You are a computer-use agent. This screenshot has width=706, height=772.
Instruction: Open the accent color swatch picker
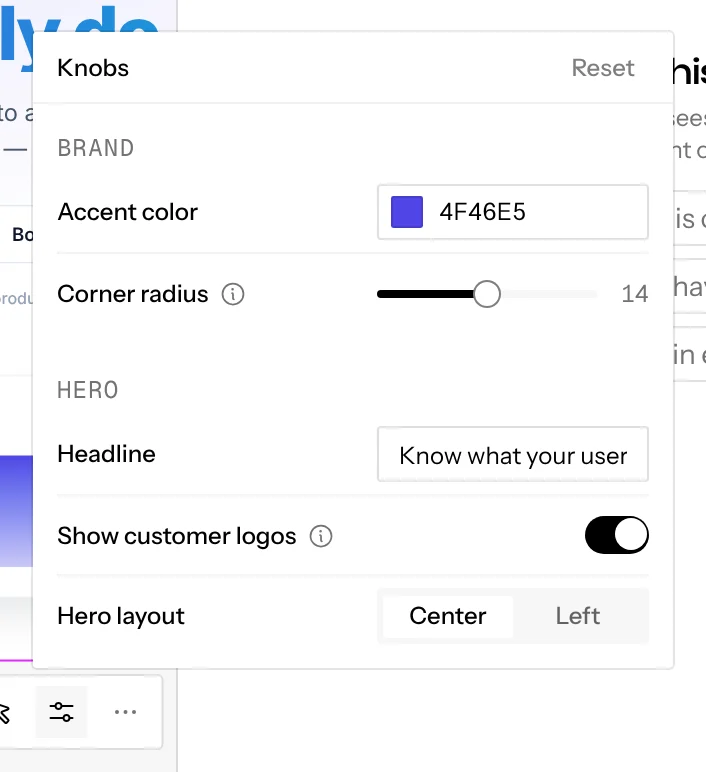(407, 212)
